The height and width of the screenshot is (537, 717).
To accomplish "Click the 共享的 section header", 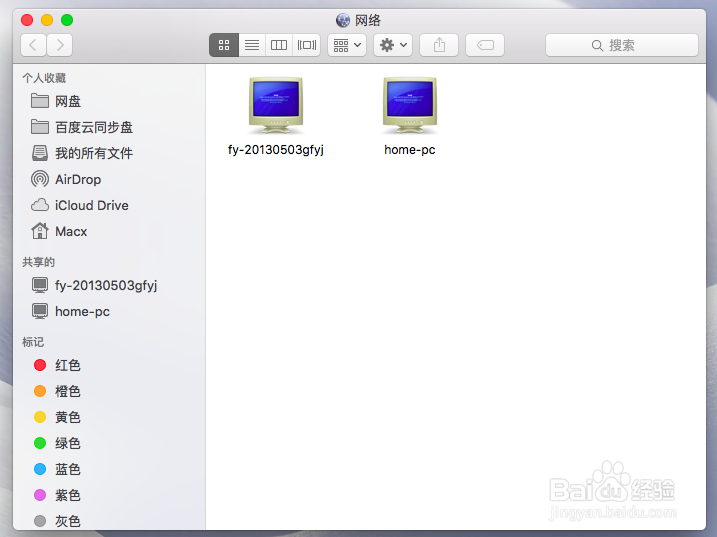I will 38,262.
